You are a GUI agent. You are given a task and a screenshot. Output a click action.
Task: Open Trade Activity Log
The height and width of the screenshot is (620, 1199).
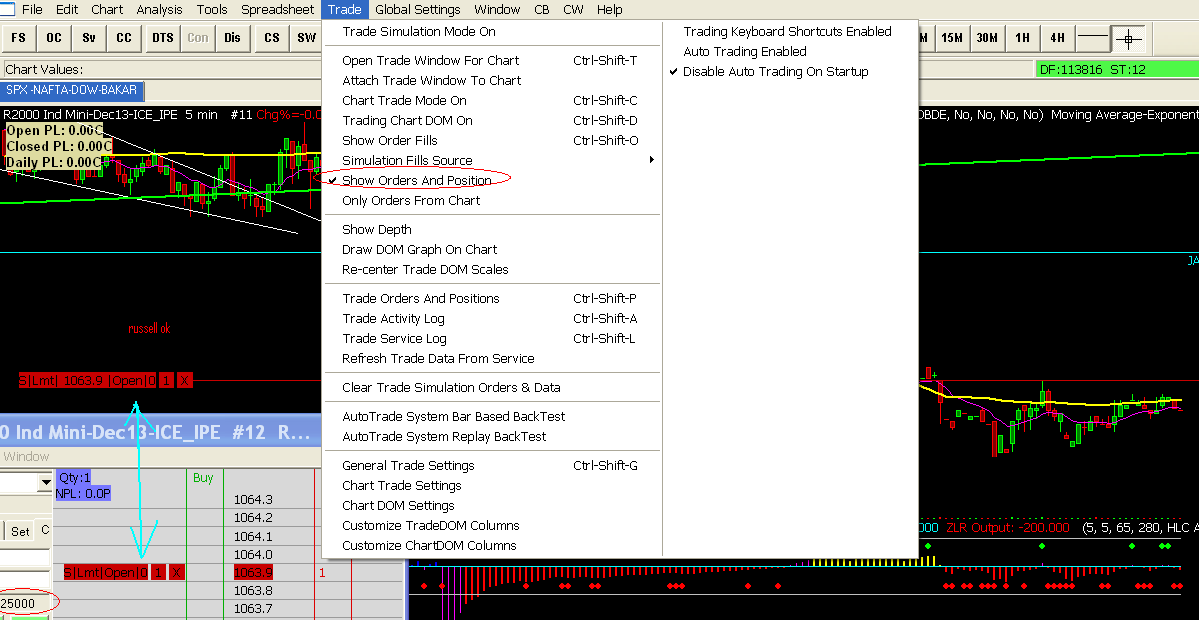[492, 318]
